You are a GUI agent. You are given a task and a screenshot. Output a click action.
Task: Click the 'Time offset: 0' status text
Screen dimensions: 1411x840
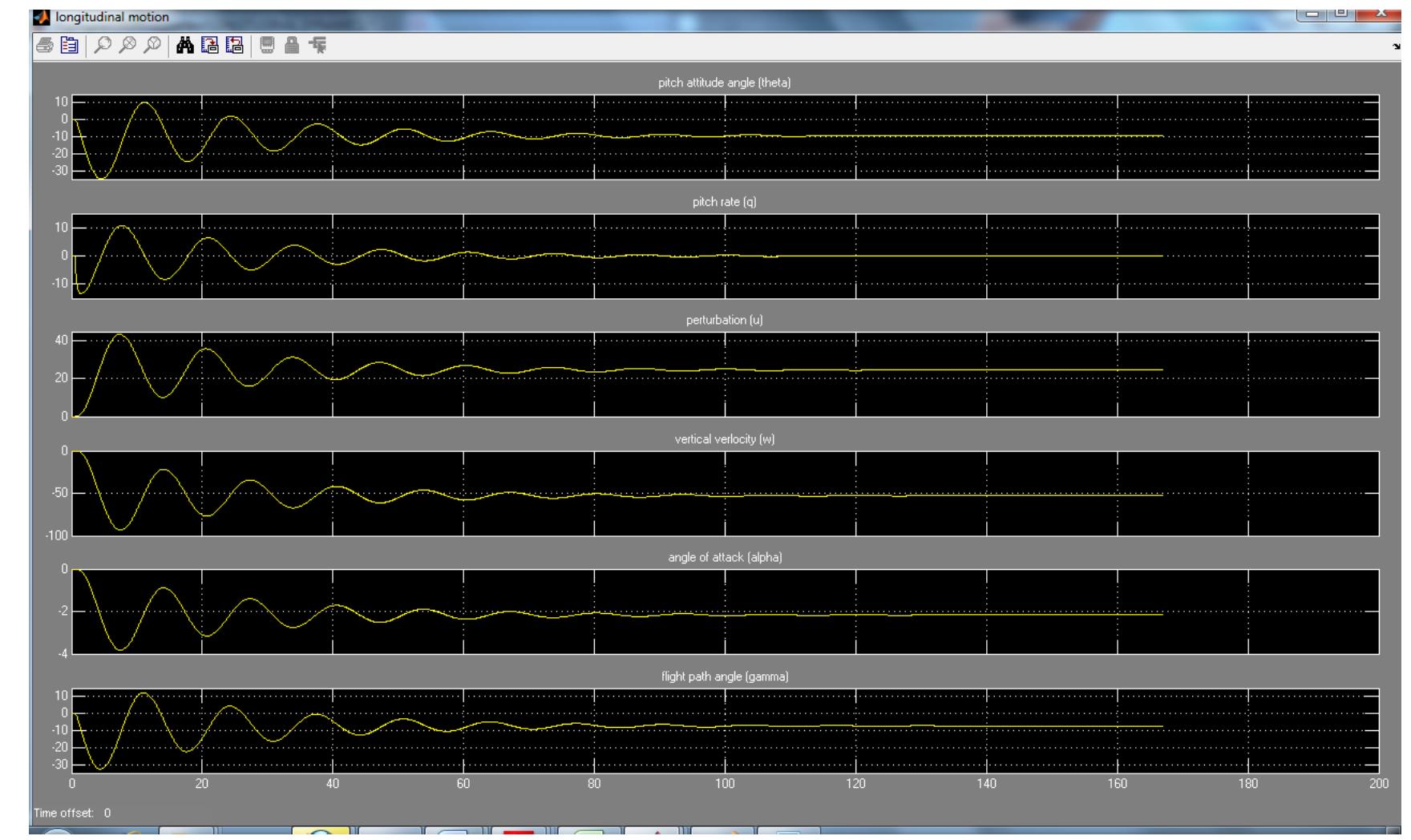coord(72,813)
